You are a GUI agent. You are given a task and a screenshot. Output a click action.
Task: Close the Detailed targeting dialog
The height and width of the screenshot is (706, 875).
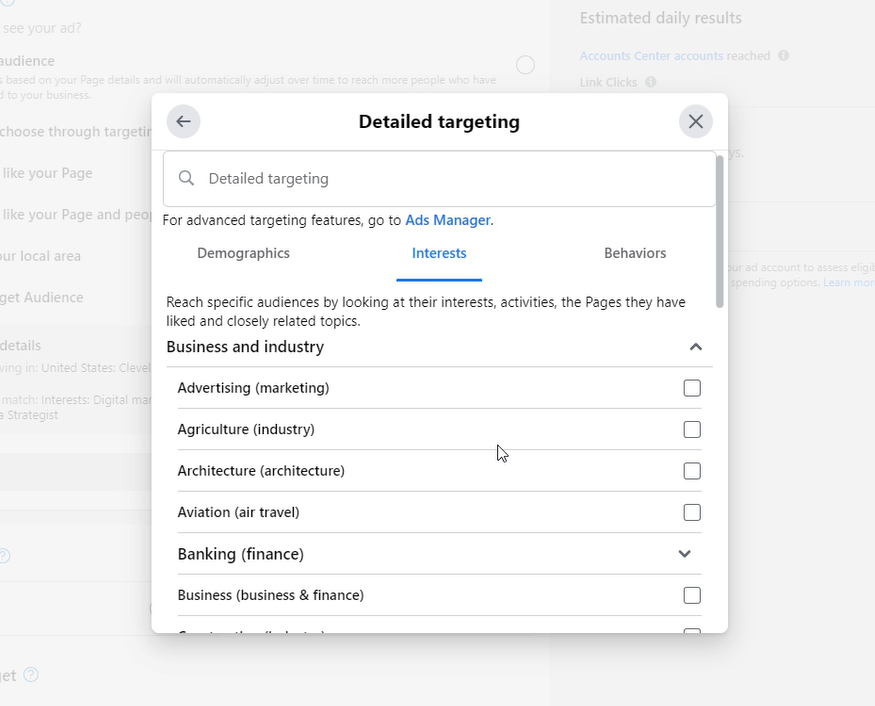click(696, 121)
